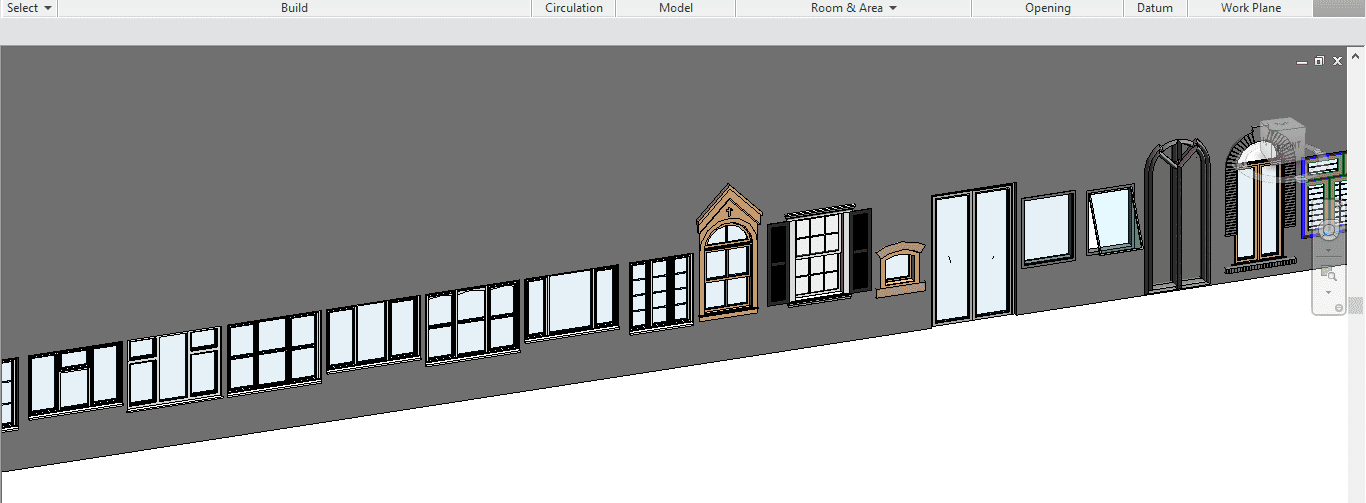This screenshot has width=1366, height=503.
Task: Open the navigation bar customize button
Action: [1339, 308]
